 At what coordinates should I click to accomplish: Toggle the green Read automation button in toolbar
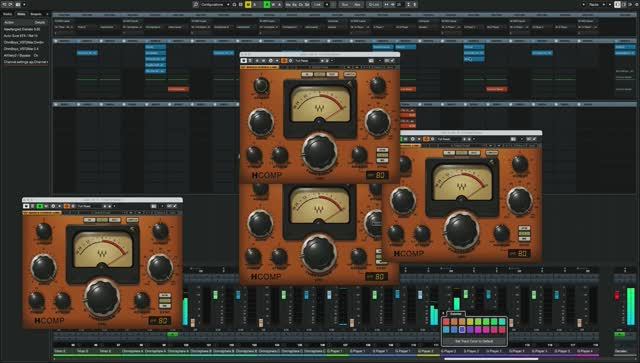(x=267, y=4)
